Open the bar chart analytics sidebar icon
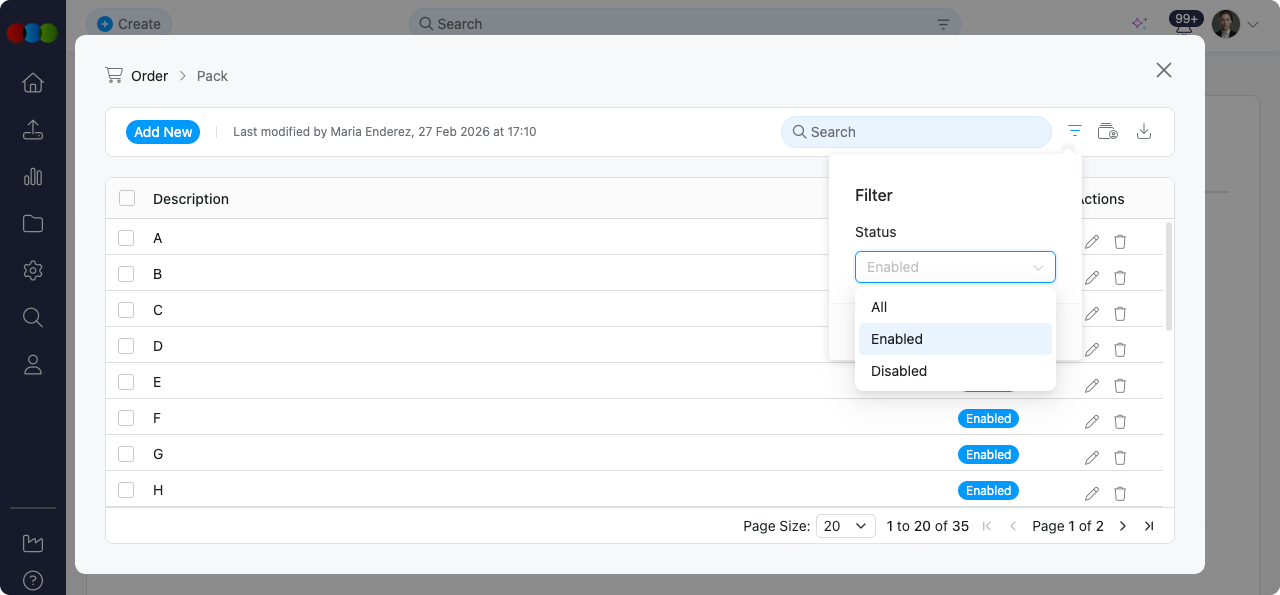This screenshot has height=595, width=1280. [33, 177]
